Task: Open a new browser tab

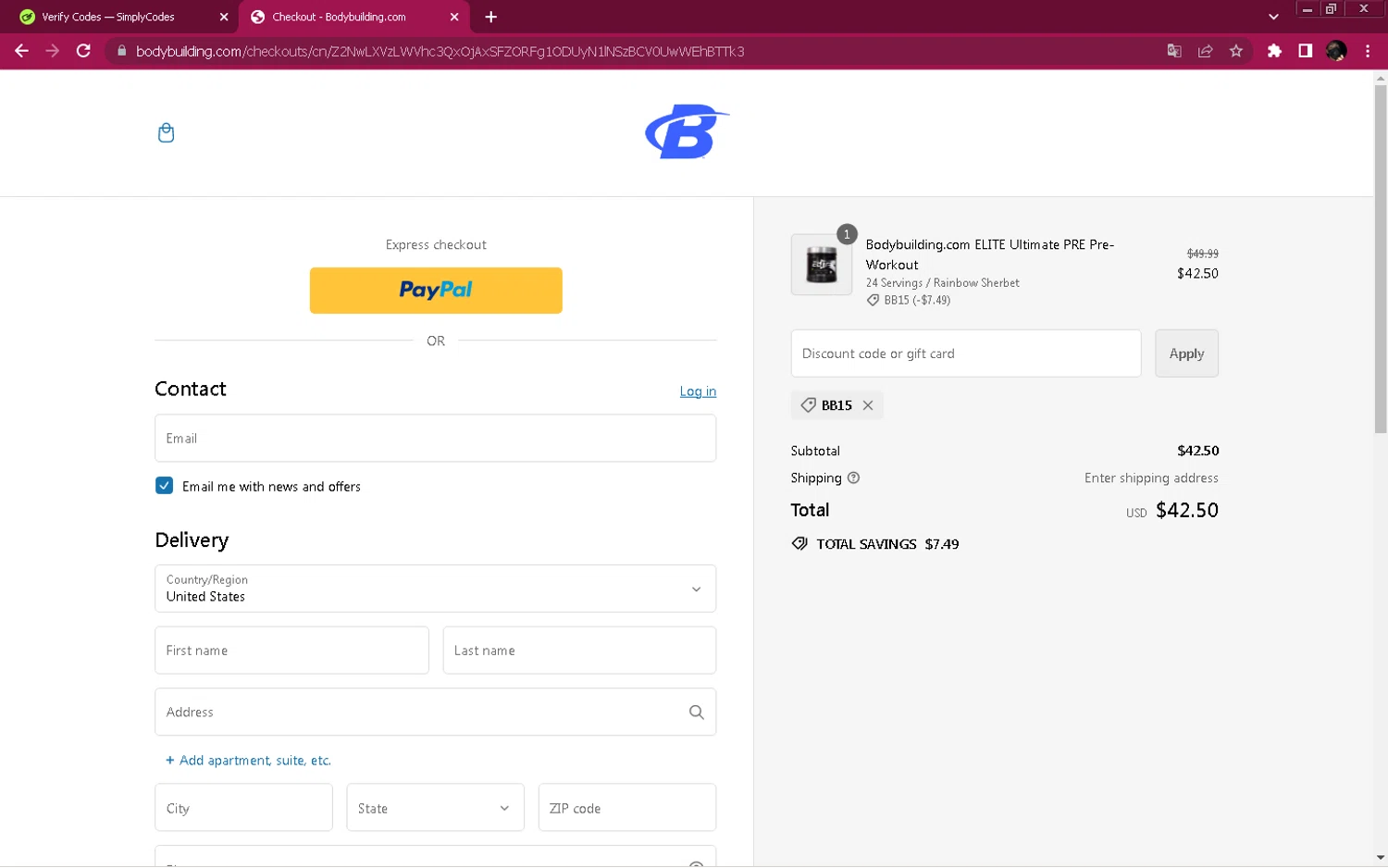Action: click(490, 17)
